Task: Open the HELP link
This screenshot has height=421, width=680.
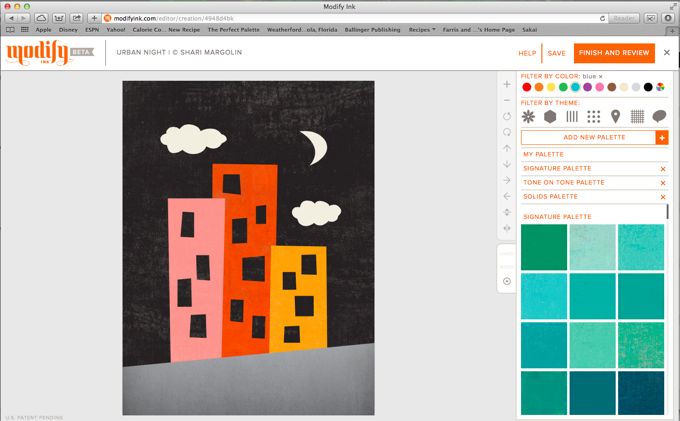Action: click(527, 53)
